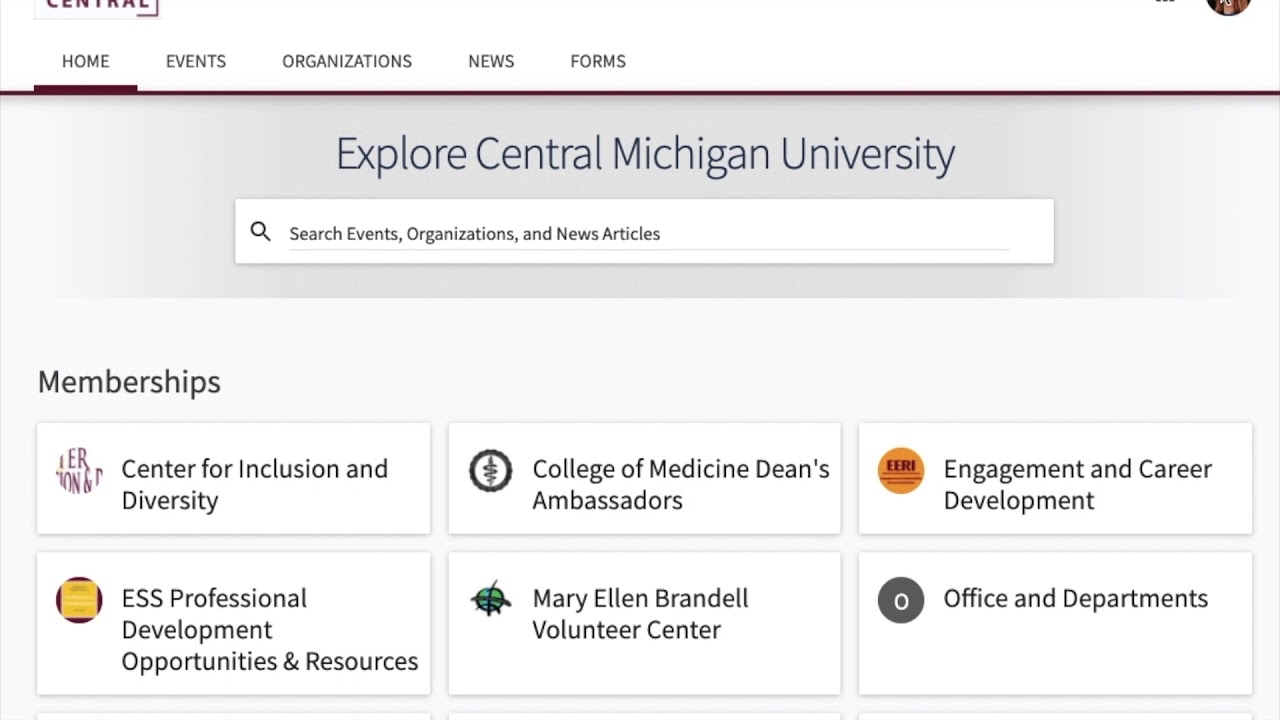1280x720 pixels.
Task: Click the College of Medicine Dean's Ambassadors emblem
Action: 489,471
